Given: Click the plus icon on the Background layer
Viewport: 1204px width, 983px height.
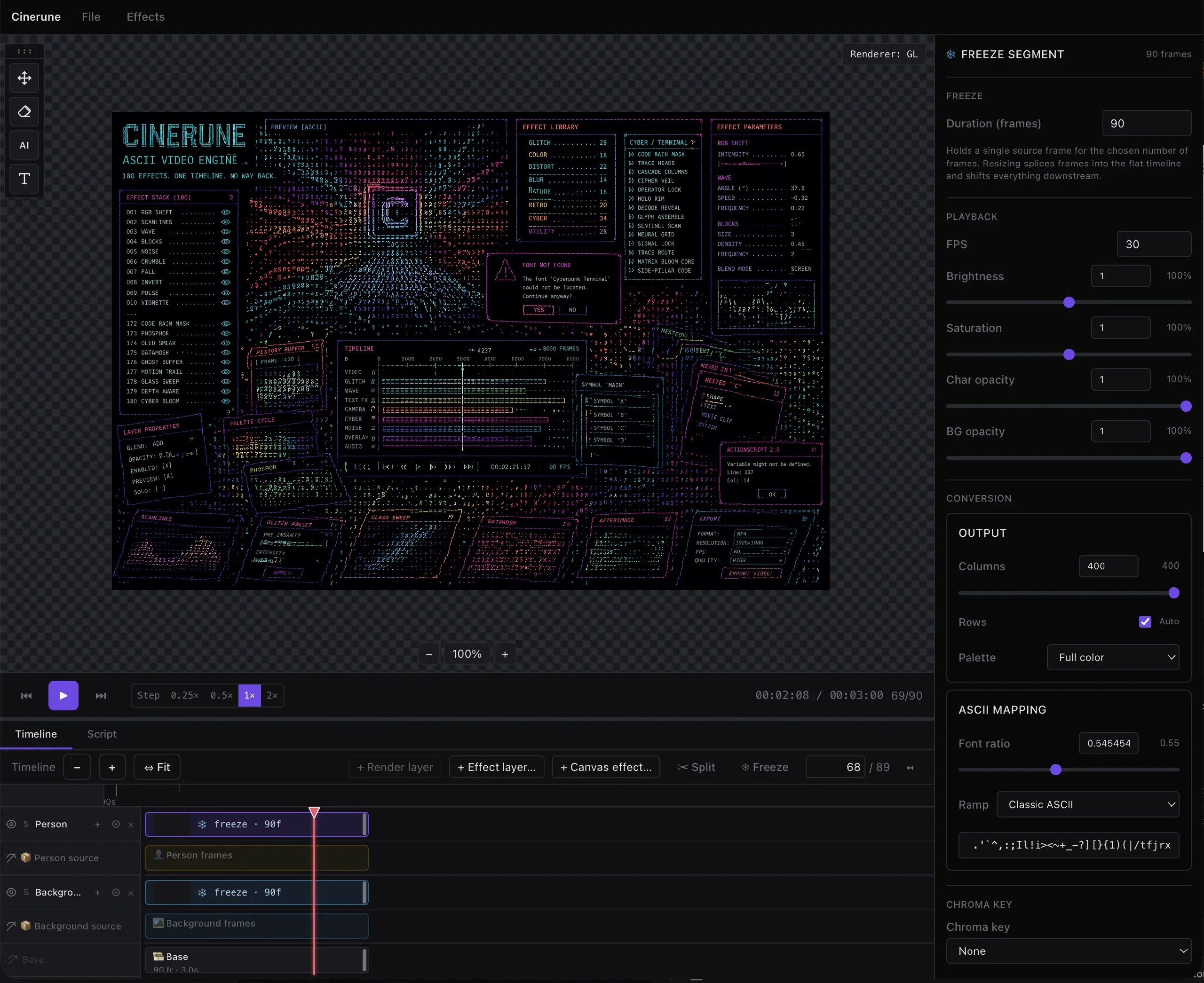Looking at the screenshot, I should [98, 892].
